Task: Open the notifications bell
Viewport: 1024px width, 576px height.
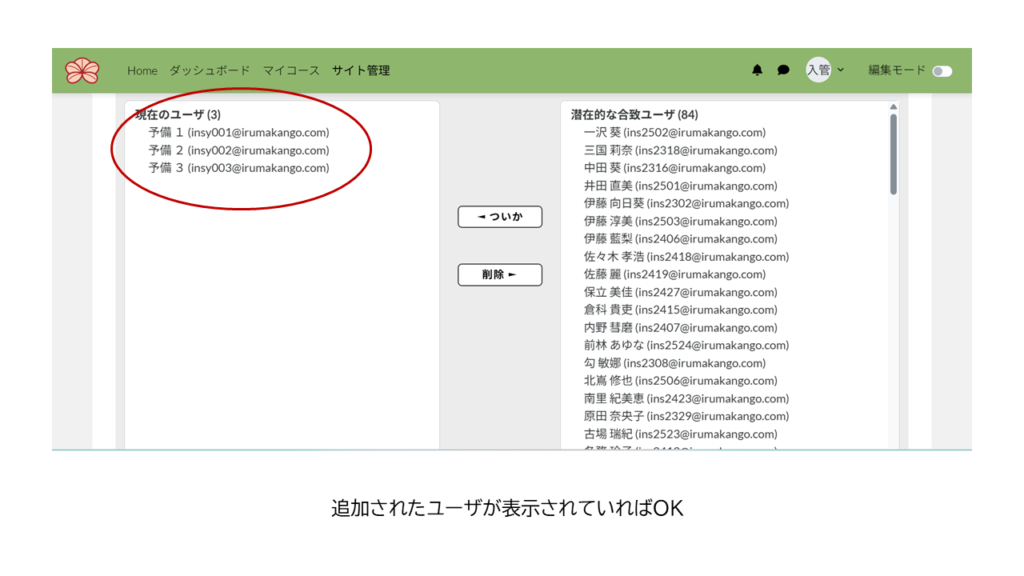Action: pyautogui.click(x=757, y=70)
